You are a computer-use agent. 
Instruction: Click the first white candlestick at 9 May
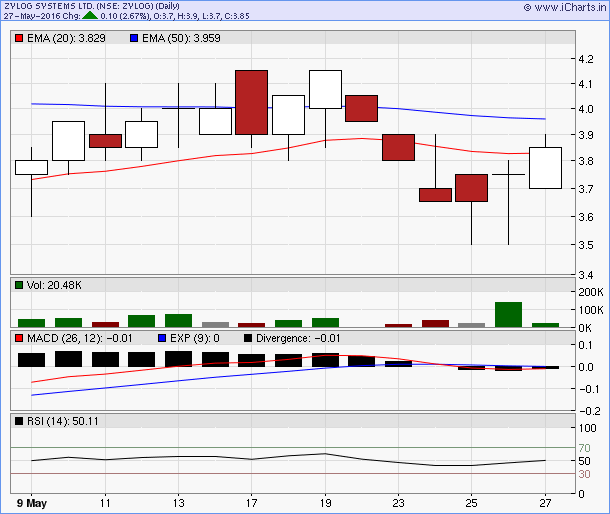click(x=32, y=167)
